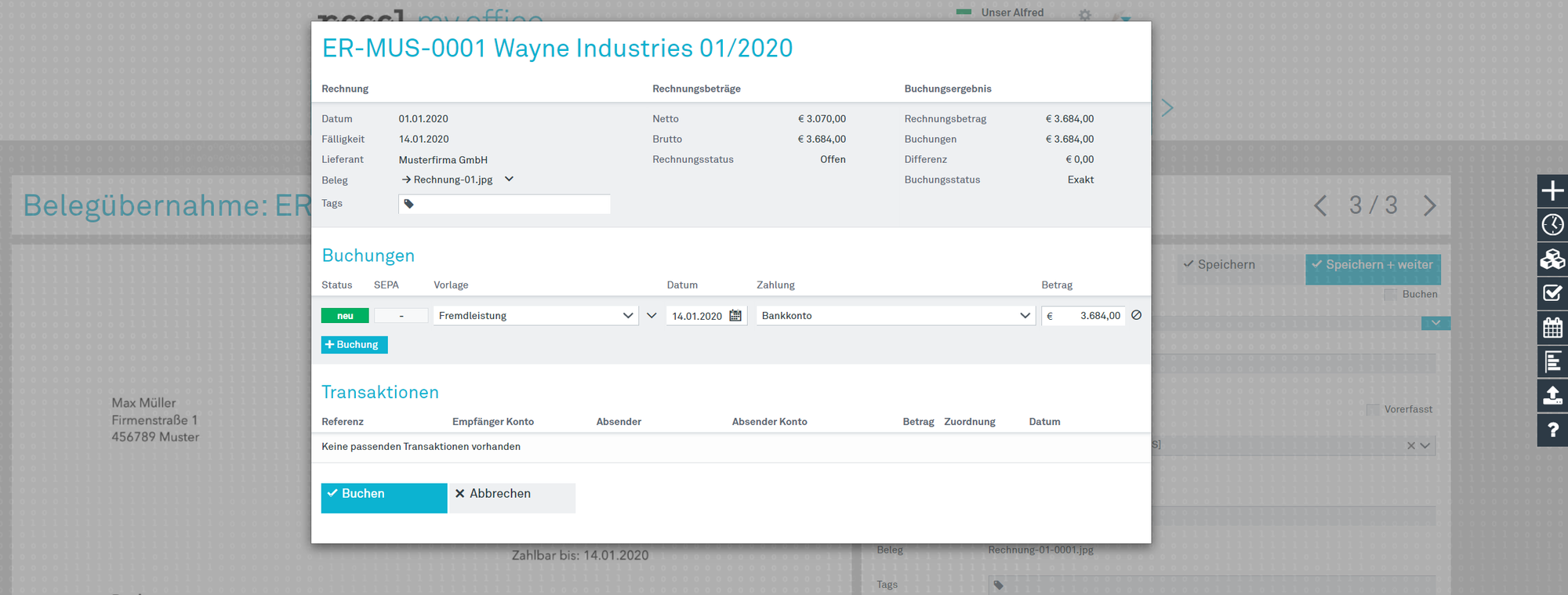1568x595 pixels.
Task: Click the Musterfirma GmbH supplier text
Action: point(443,160)
